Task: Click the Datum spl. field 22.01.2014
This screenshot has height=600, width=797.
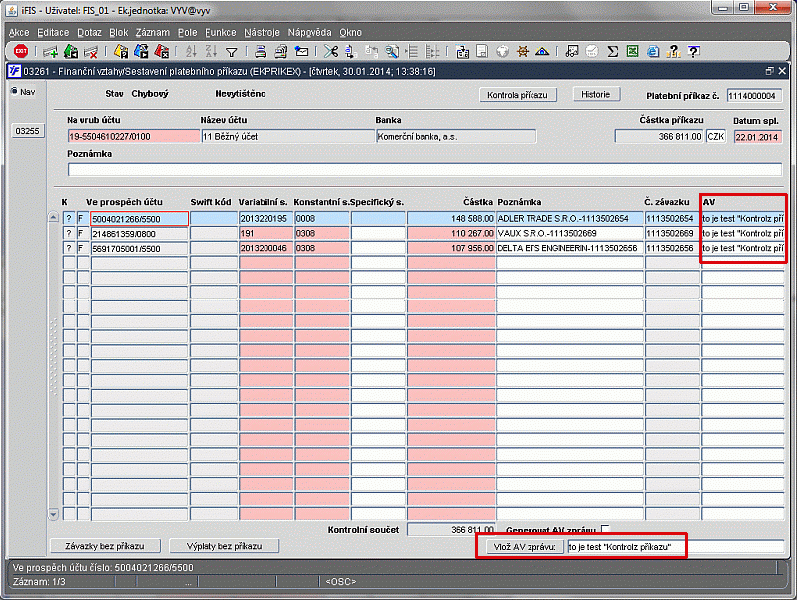Action: pyautogui.click(x=757, y=137)
